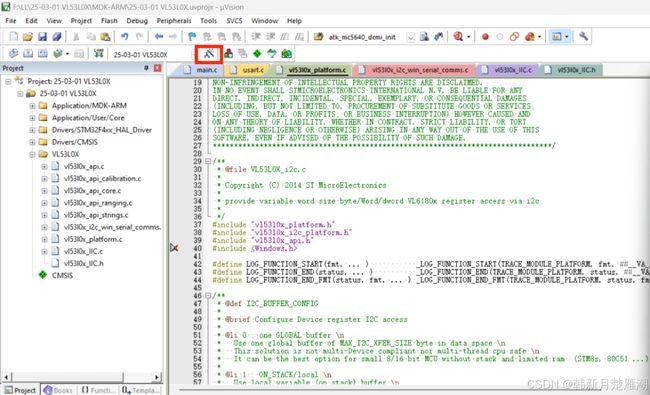Select vl53l0x_api_ranging.c in project tree

(98, 203)
